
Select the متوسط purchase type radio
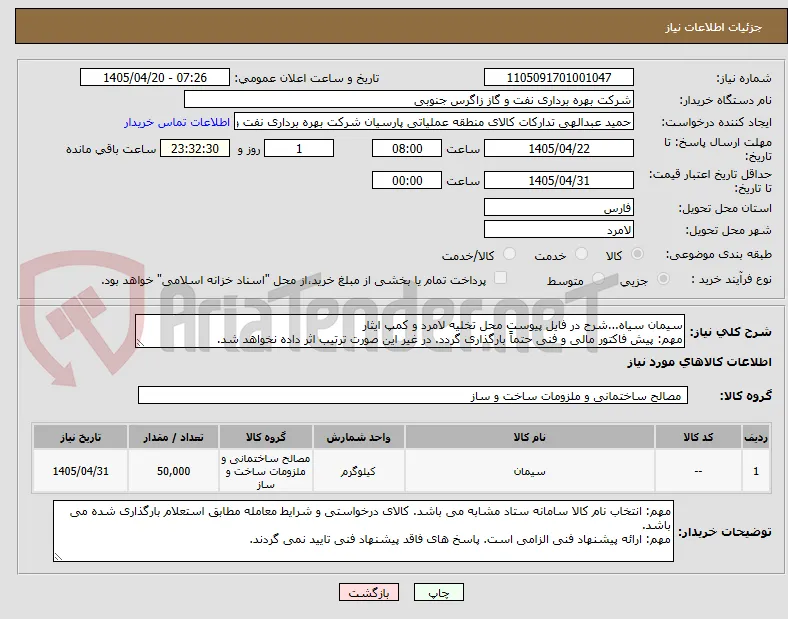pos(598,279)
